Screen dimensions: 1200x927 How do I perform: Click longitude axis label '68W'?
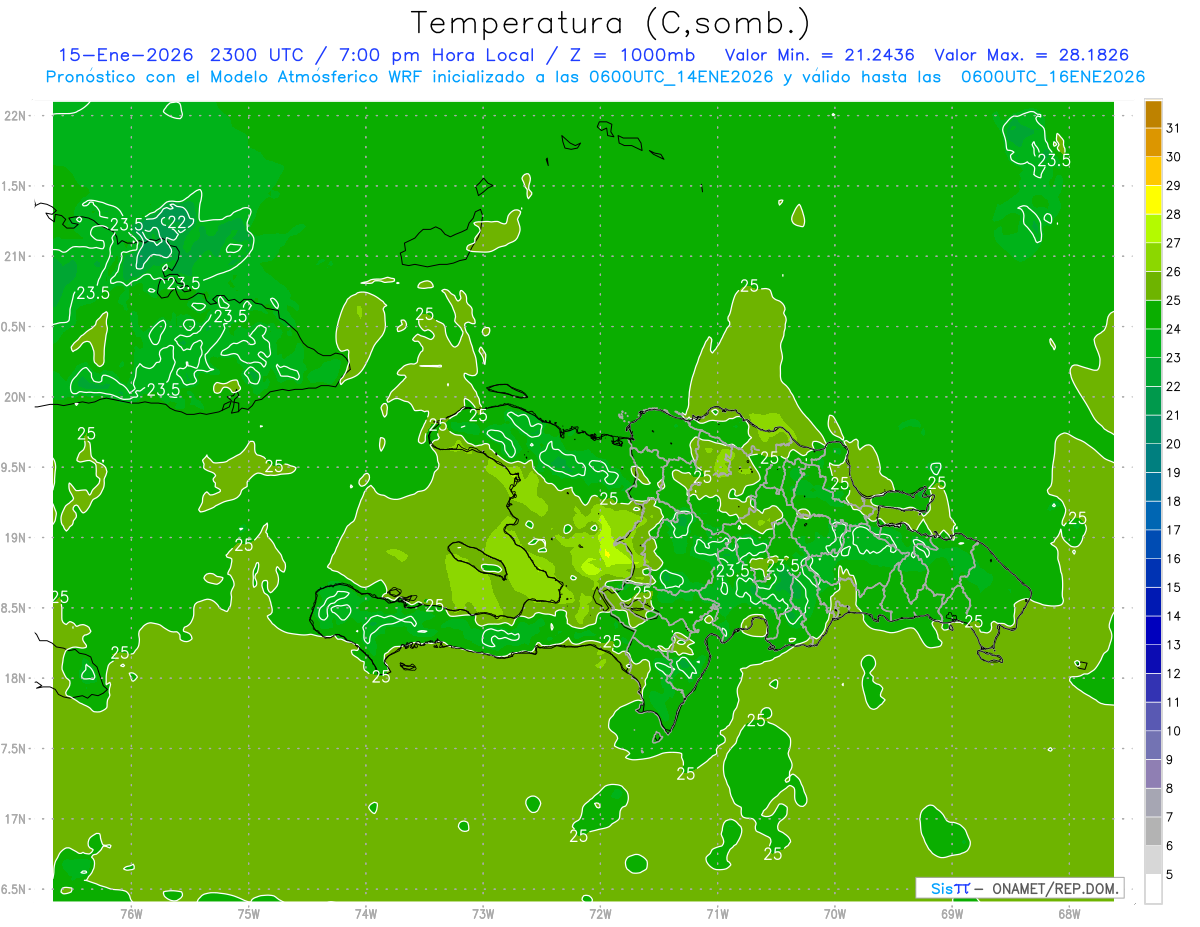[1069, 913]
